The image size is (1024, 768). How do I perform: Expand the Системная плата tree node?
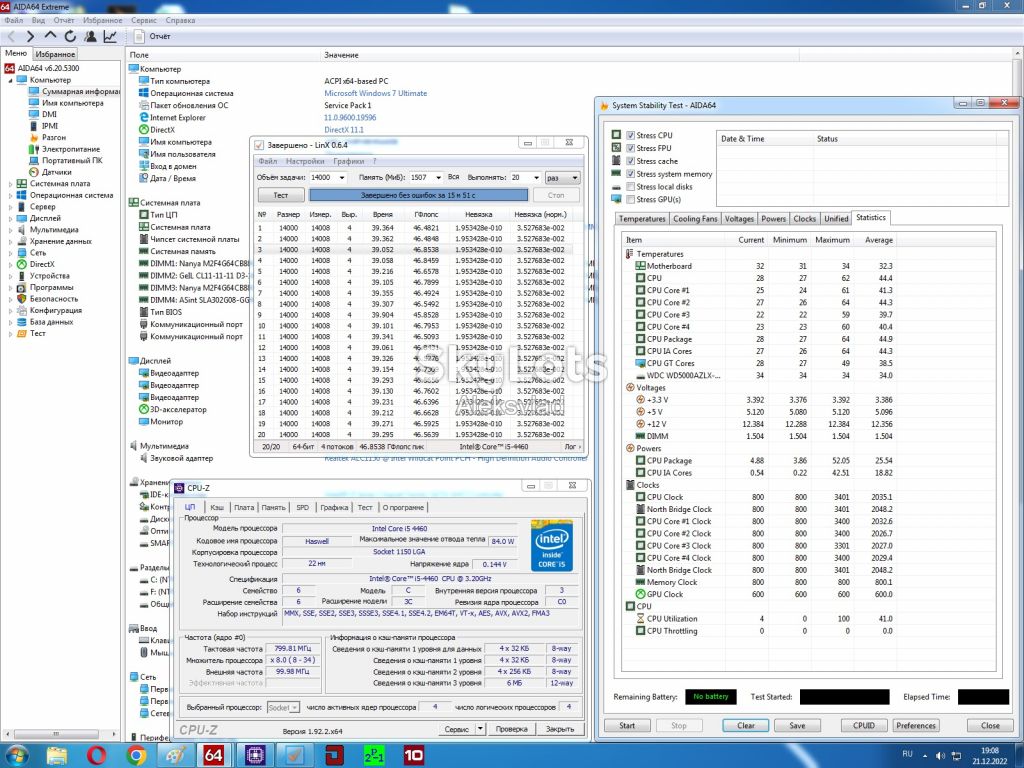point(10,184)
